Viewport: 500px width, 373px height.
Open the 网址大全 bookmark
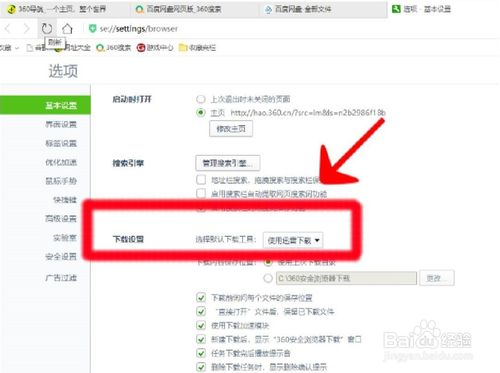coord(73,48)
